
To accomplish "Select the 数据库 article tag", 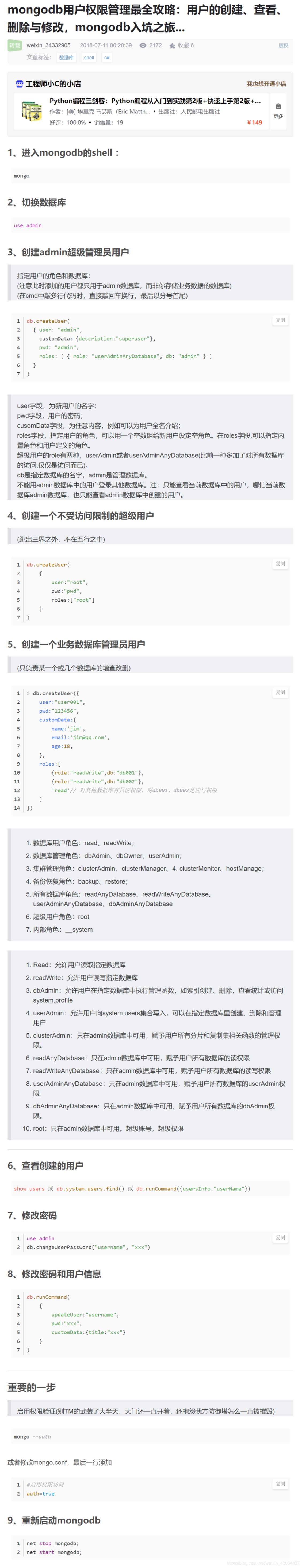I will (x=66, y=58).
